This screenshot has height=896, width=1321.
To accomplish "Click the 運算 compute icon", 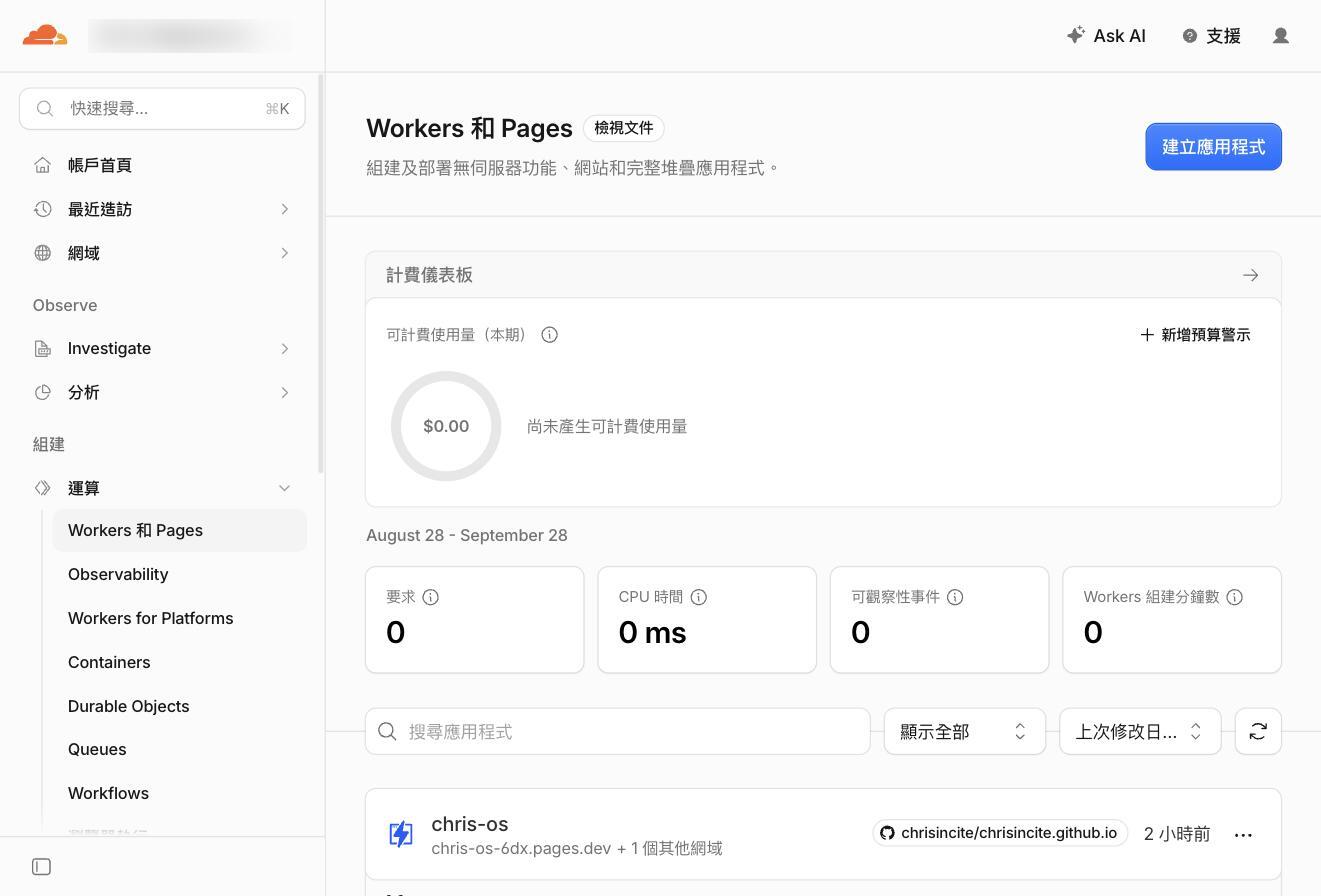I will (x=42, y=488).
